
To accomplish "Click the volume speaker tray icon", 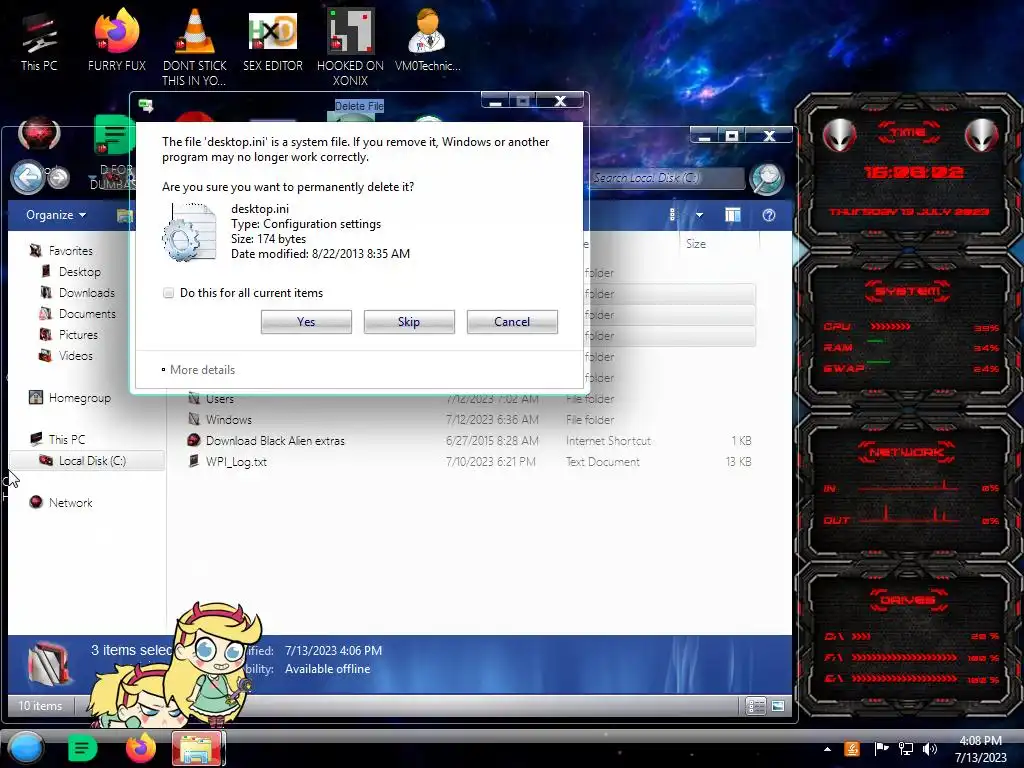I will click(x=929, y=749).
